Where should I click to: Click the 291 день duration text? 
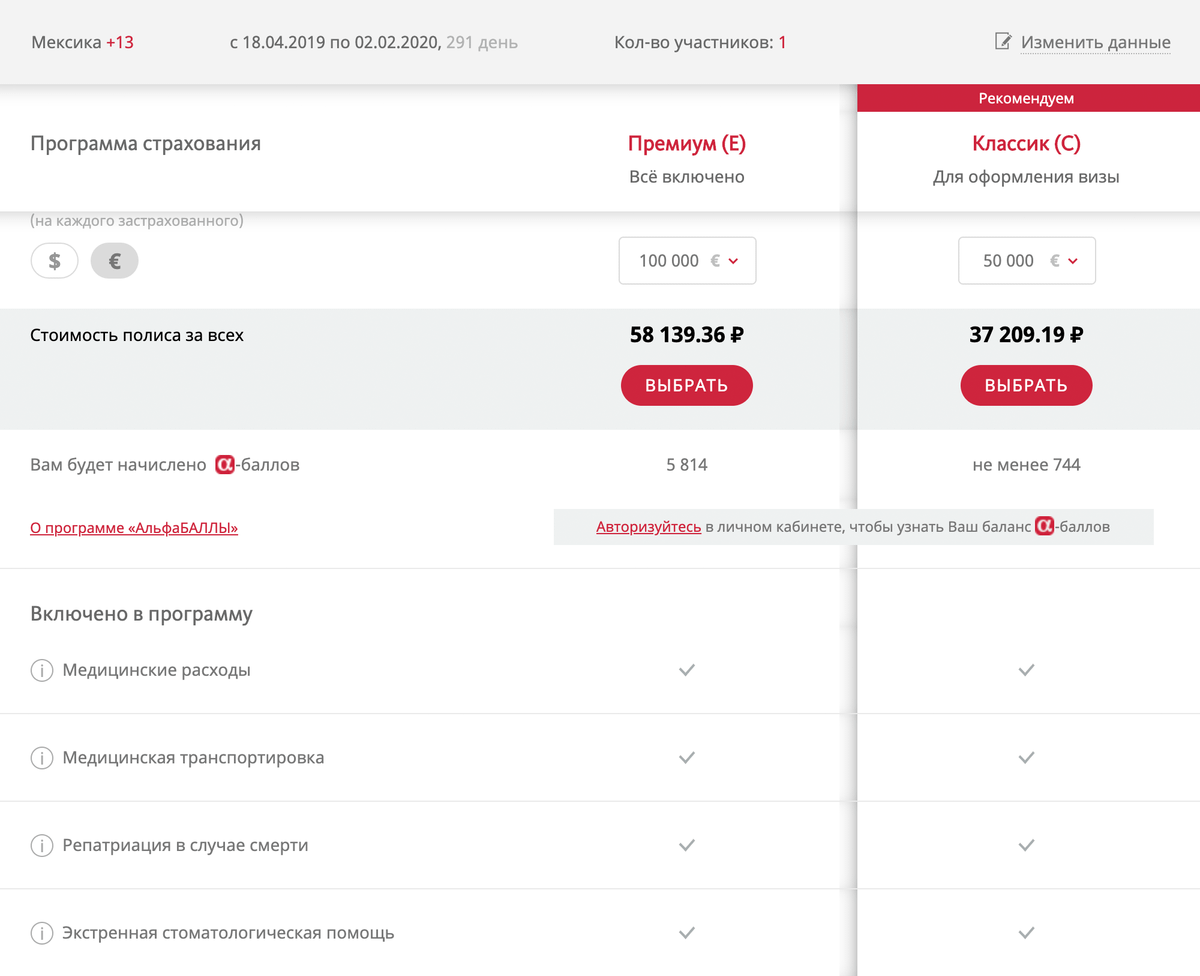[482, 43]
